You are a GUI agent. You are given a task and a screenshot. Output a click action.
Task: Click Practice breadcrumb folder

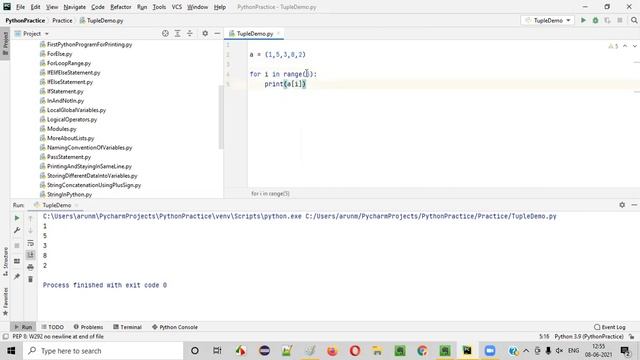(62, 20)
